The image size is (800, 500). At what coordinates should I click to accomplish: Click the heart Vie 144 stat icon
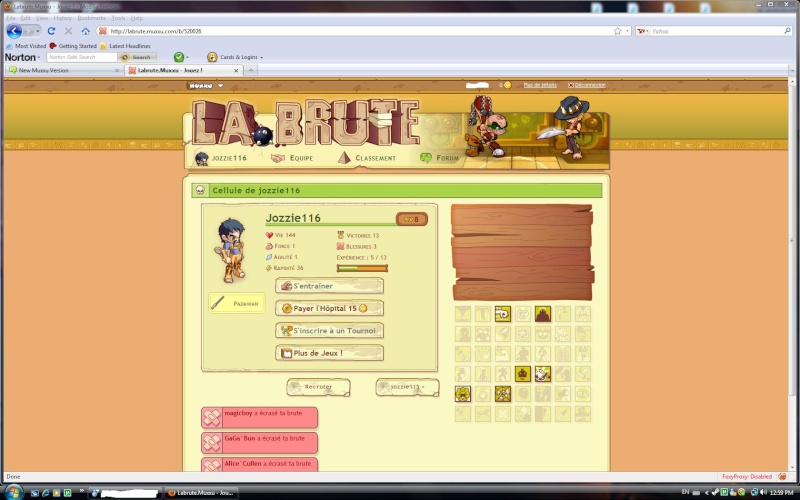coord(269,235)
